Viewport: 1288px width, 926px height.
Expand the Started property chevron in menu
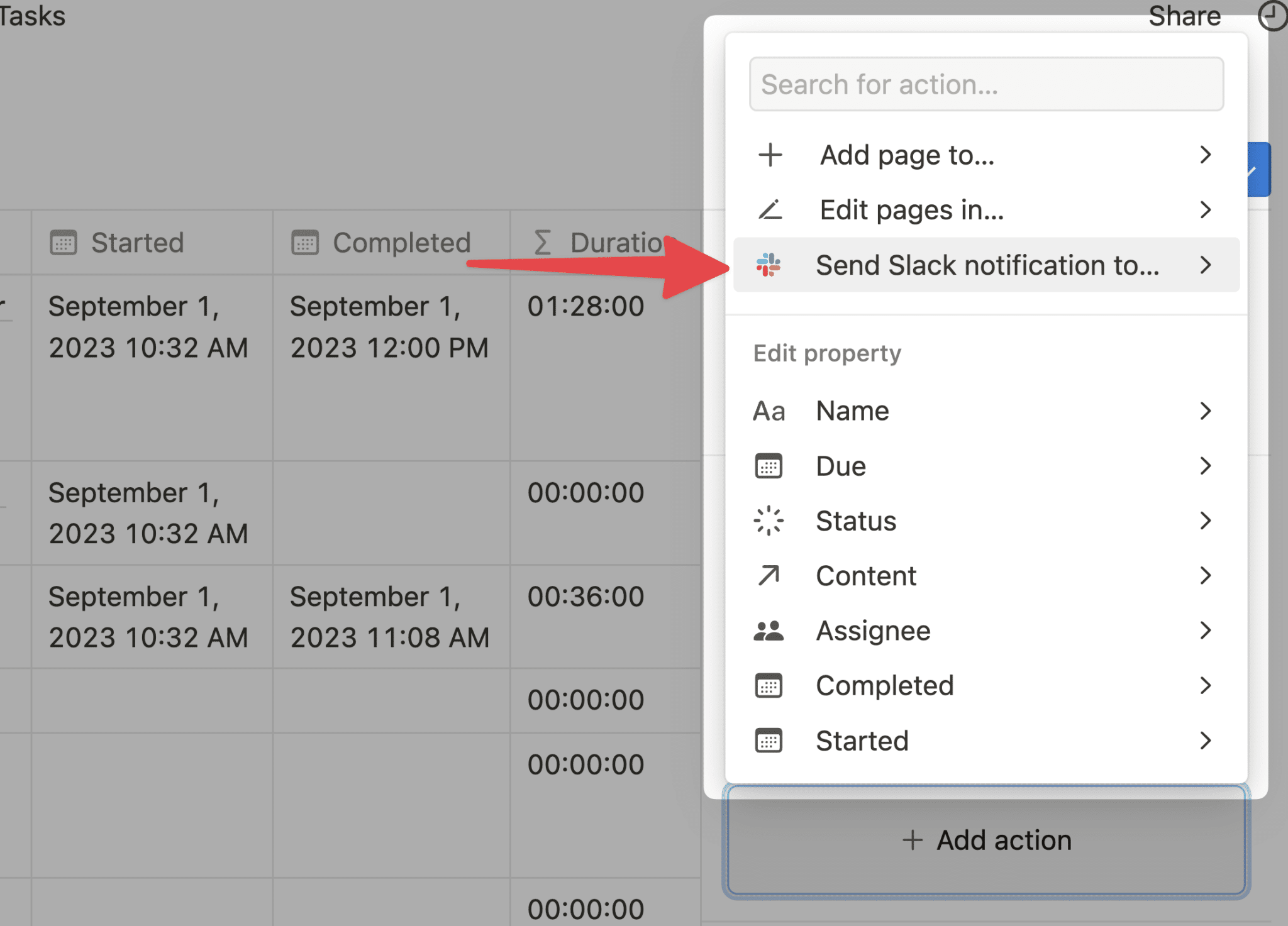pos(1204,741)
